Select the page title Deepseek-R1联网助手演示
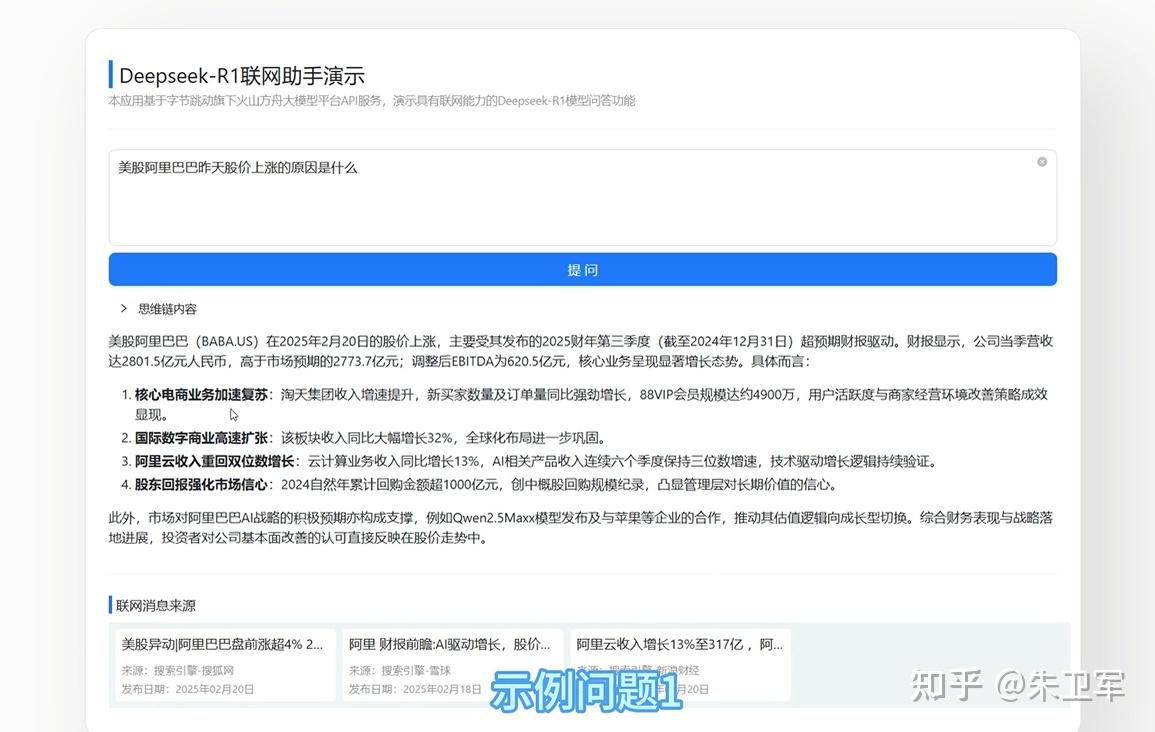1155x732 pixels. pyautogui.click(x=241, y=74)
